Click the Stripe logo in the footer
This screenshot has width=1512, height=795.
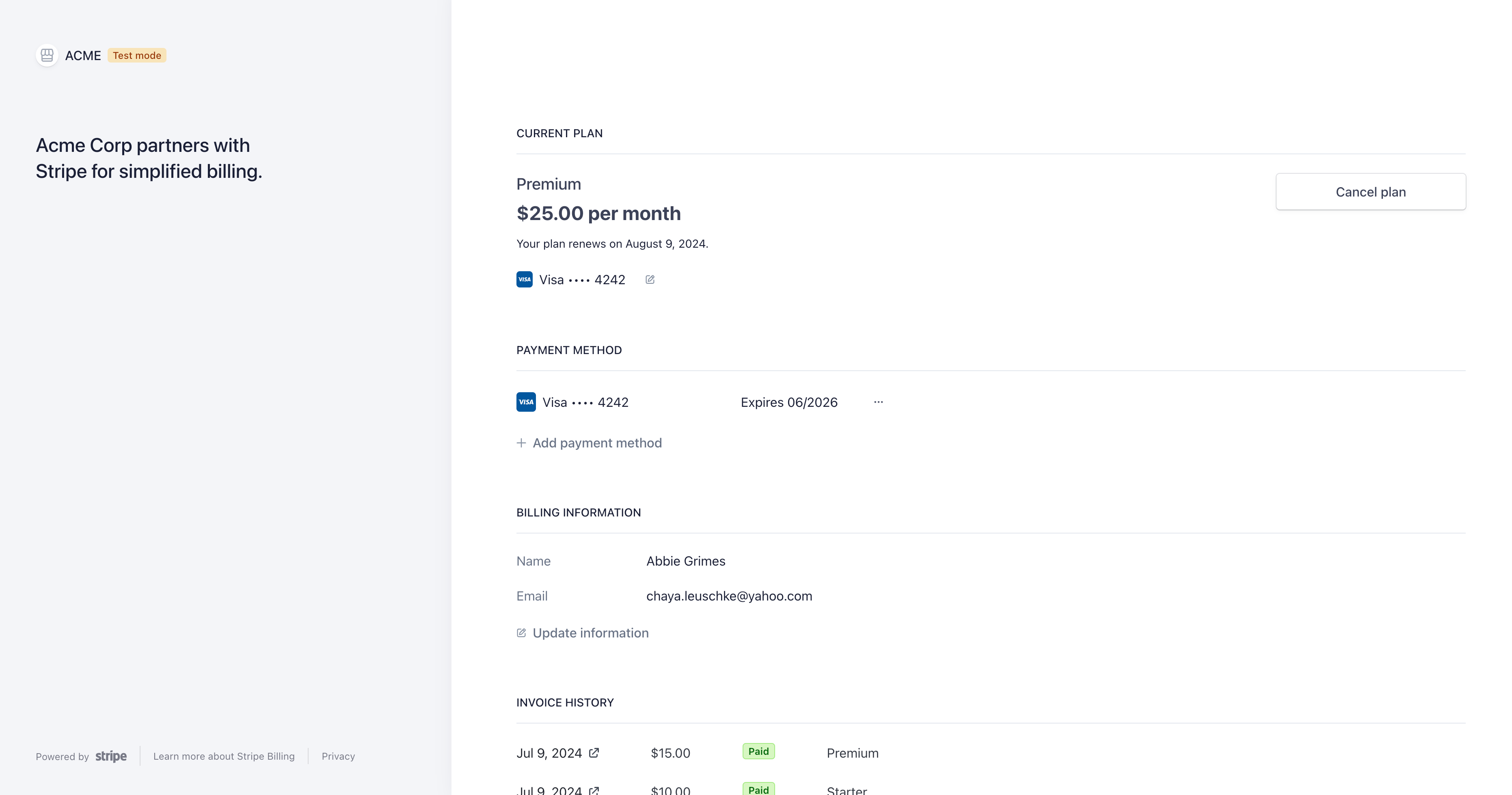[112, 756]
